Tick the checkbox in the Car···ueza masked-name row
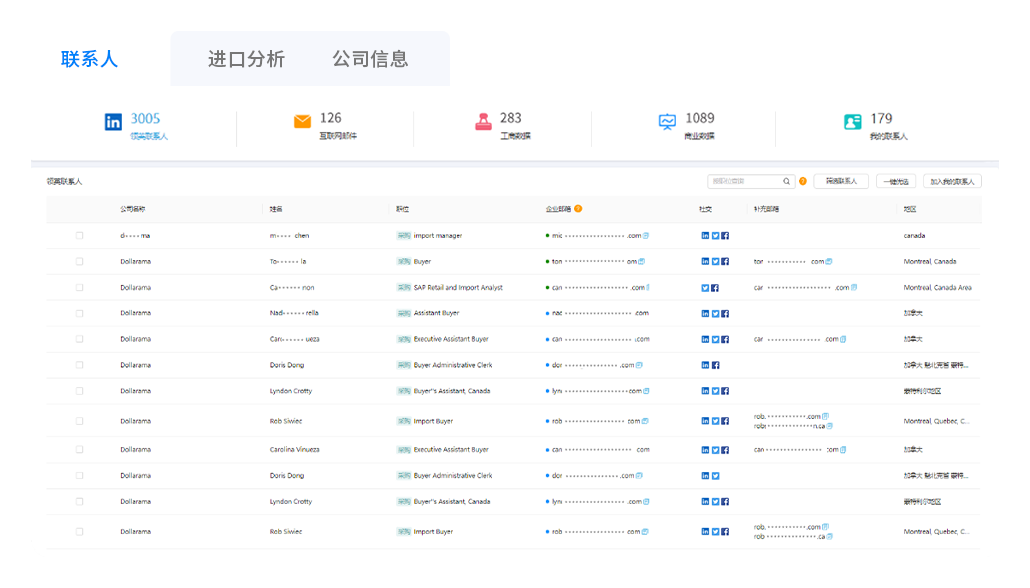The image size is (1030, 588). pos(79,339)
